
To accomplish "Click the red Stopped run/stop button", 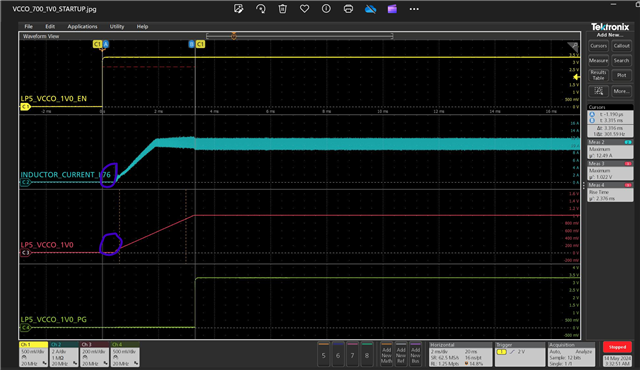I will (x=617, y=347).
